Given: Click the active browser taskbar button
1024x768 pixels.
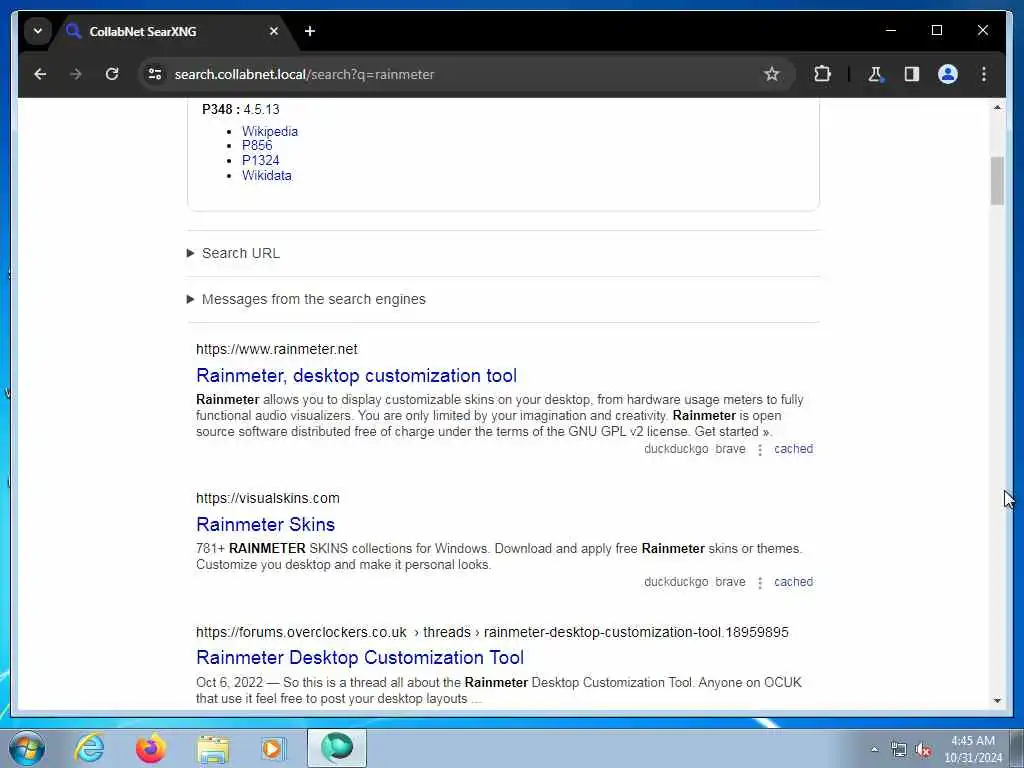Looking at the screenshot, I should click(x=337, y=748).
